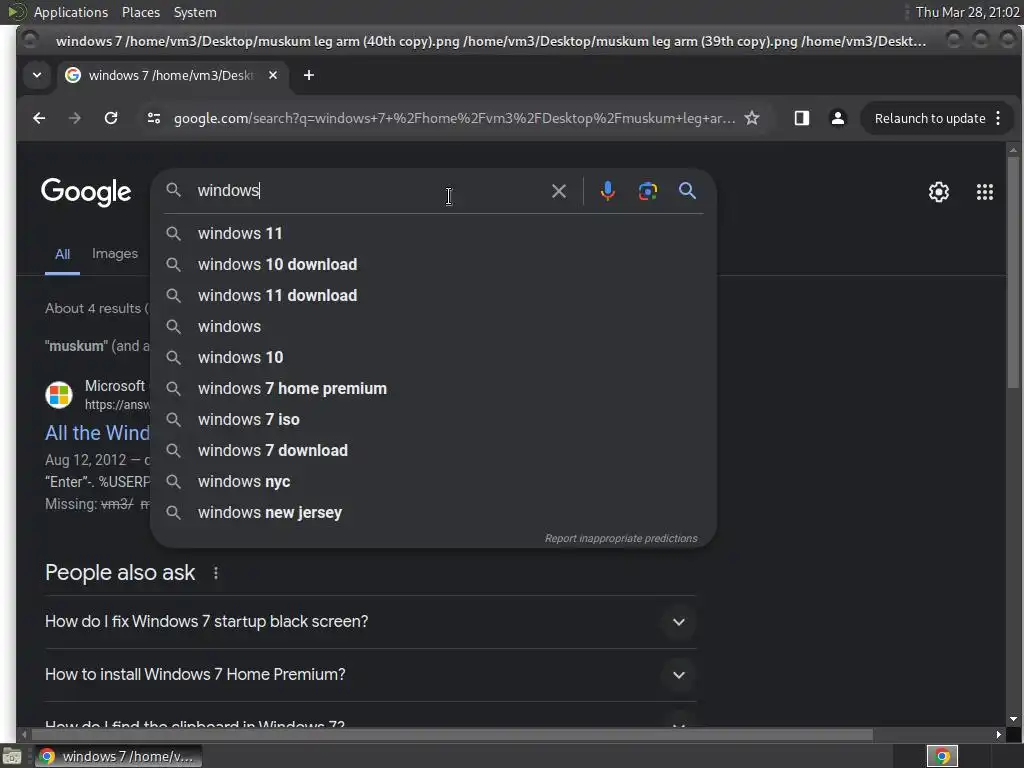Click the taskbar 'windows 7 /home/v...' window button
The height and width of the screenshot is (768, 1024).
(x=118, y=756)
